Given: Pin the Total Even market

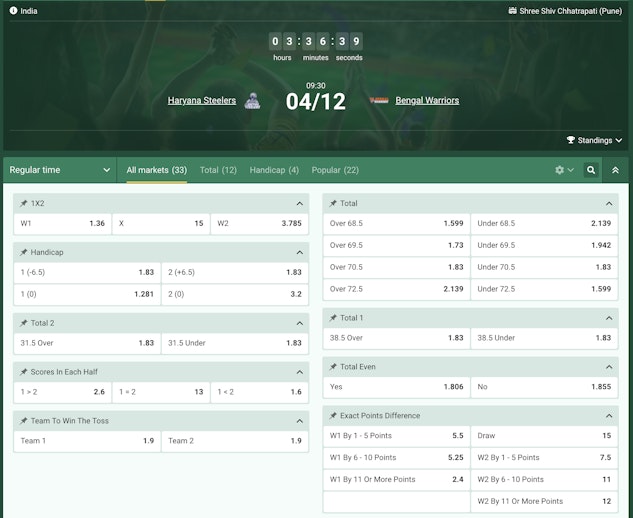Looking at the screenshot, I should (333, 366).
